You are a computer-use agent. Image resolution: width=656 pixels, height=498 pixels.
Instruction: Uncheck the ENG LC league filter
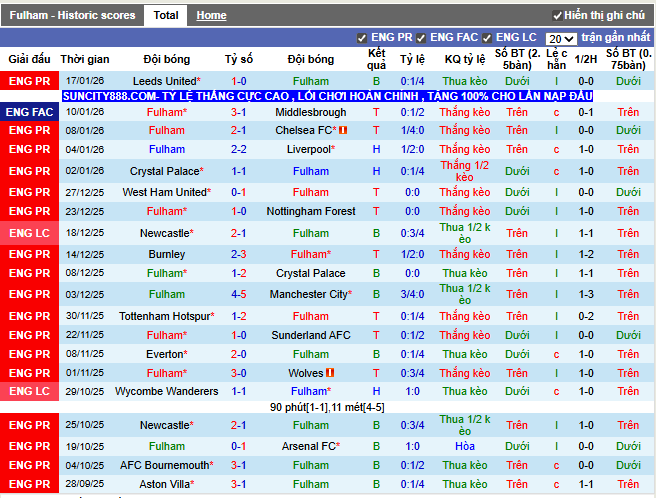tap(487, 38)
